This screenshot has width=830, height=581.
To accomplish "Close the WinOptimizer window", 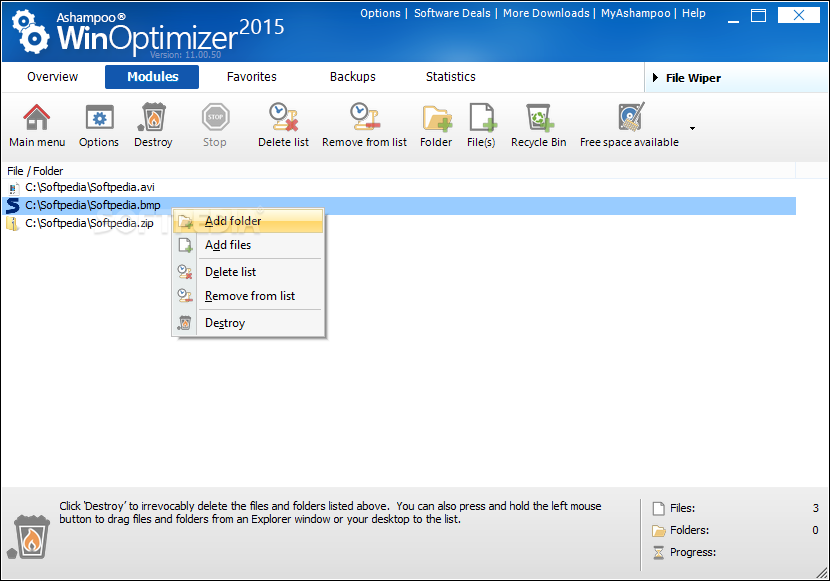I will point(799,15).
